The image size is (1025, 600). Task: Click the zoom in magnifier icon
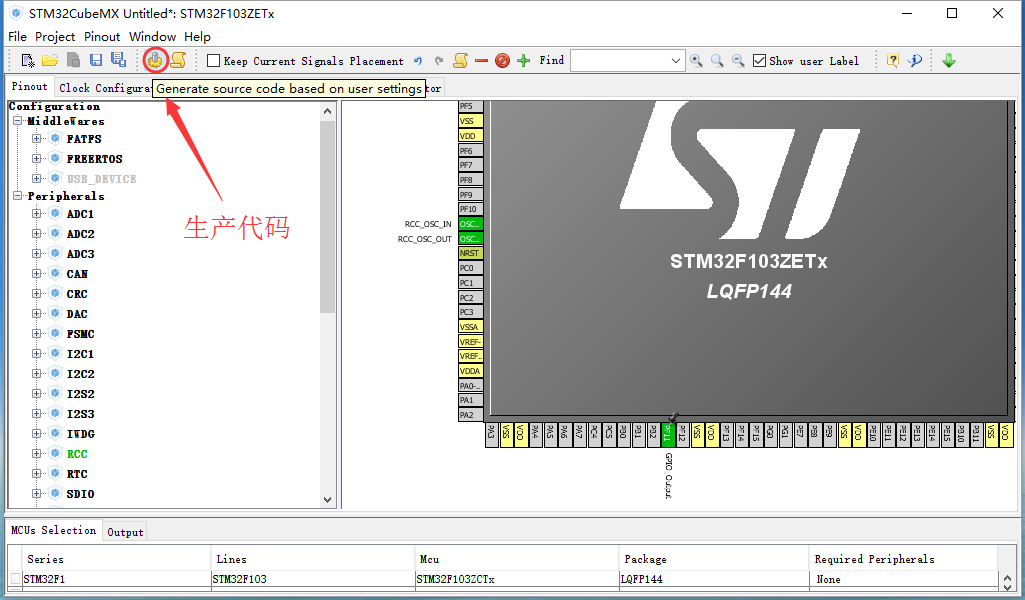(696, 61)
